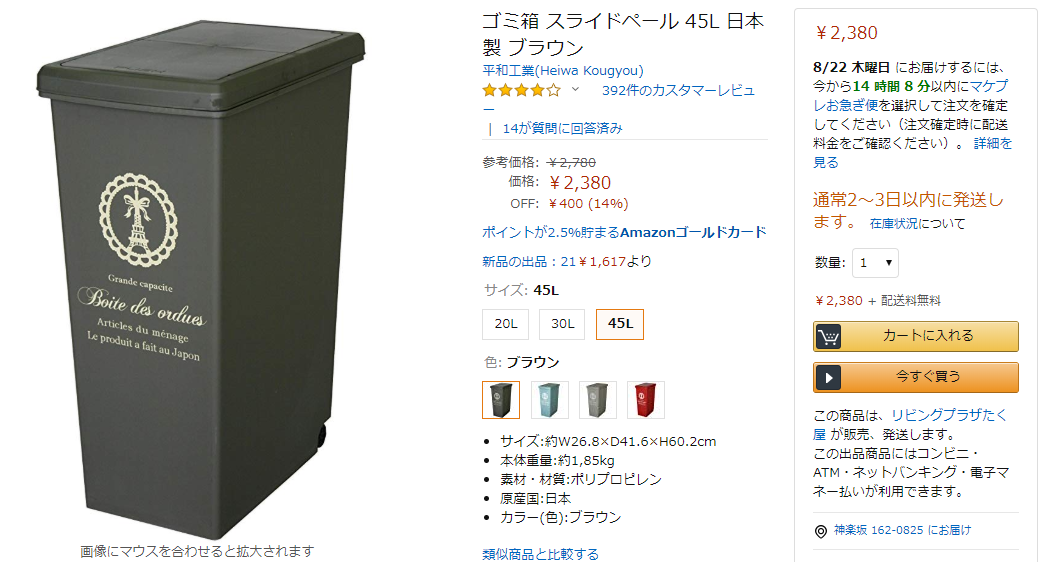1052x562 pixels.
Task: Open the 14が質問に回答済み link
Action: (x=562, y=128)
